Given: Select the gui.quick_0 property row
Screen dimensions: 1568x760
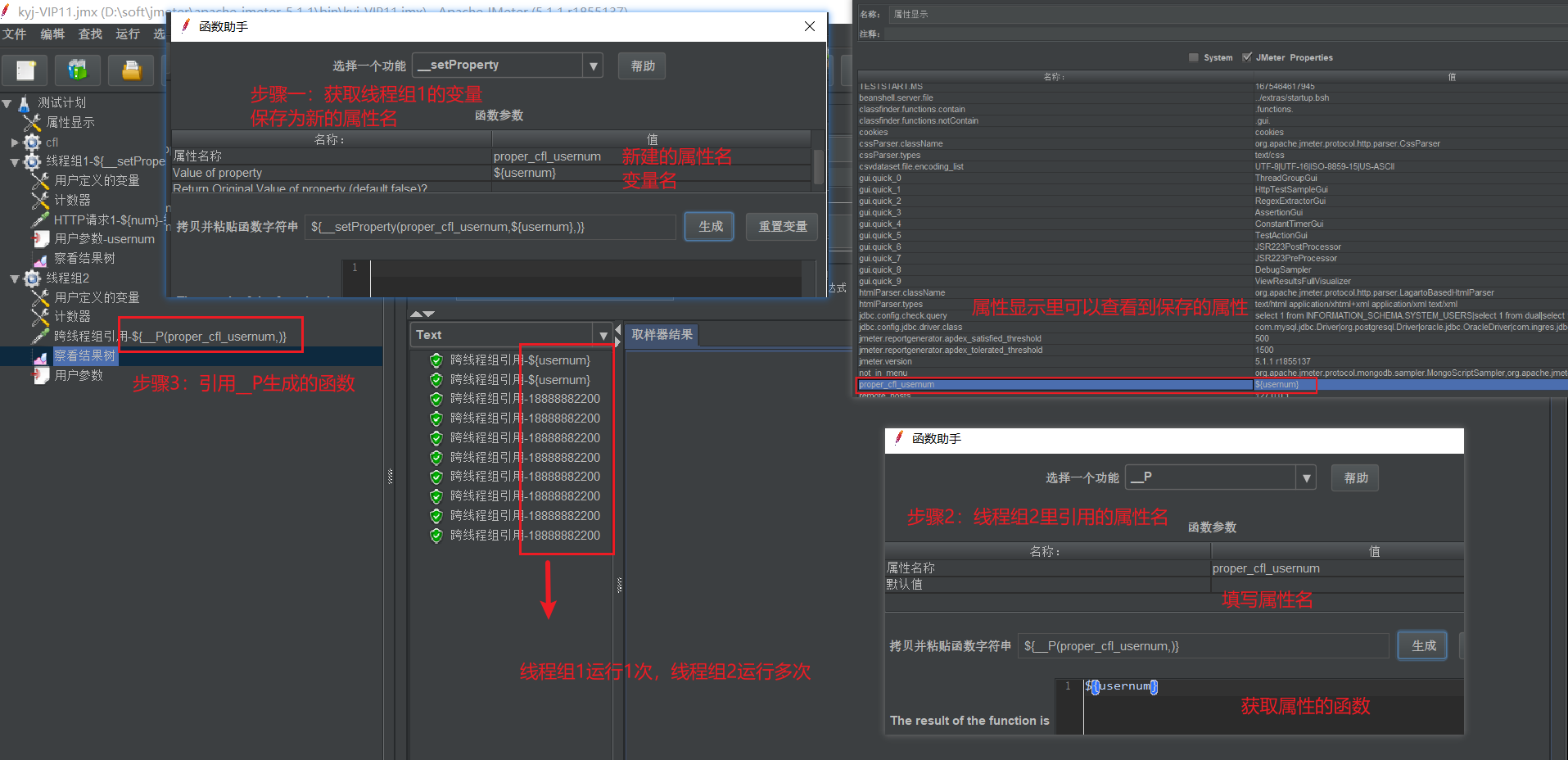Looking at the screenshot, I should click(1212, 179).
